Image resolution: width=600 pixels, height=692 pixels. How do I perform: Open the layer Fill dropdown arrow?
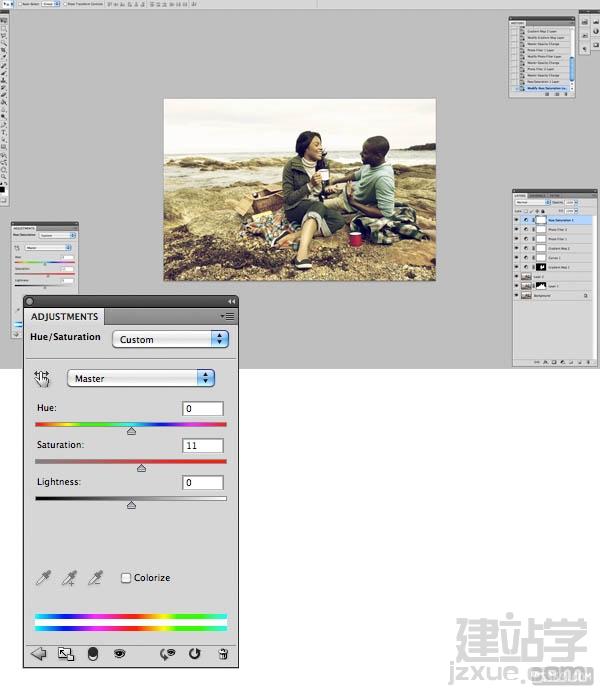coord(576,211)
